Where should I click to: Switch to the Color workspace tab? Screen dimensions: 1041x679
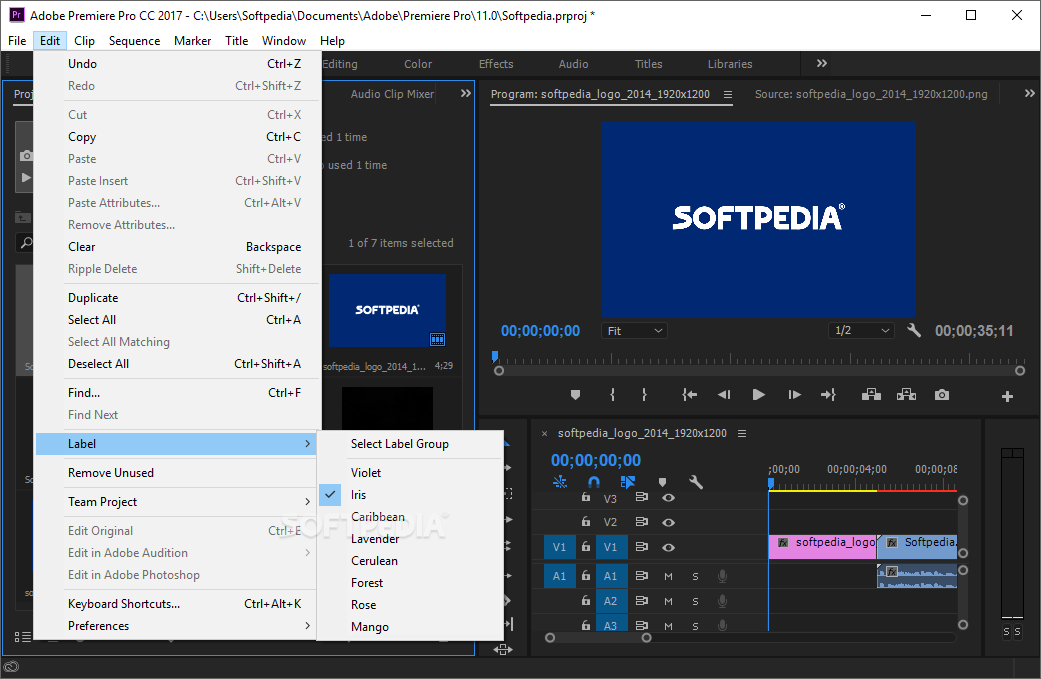pos(418,64)
